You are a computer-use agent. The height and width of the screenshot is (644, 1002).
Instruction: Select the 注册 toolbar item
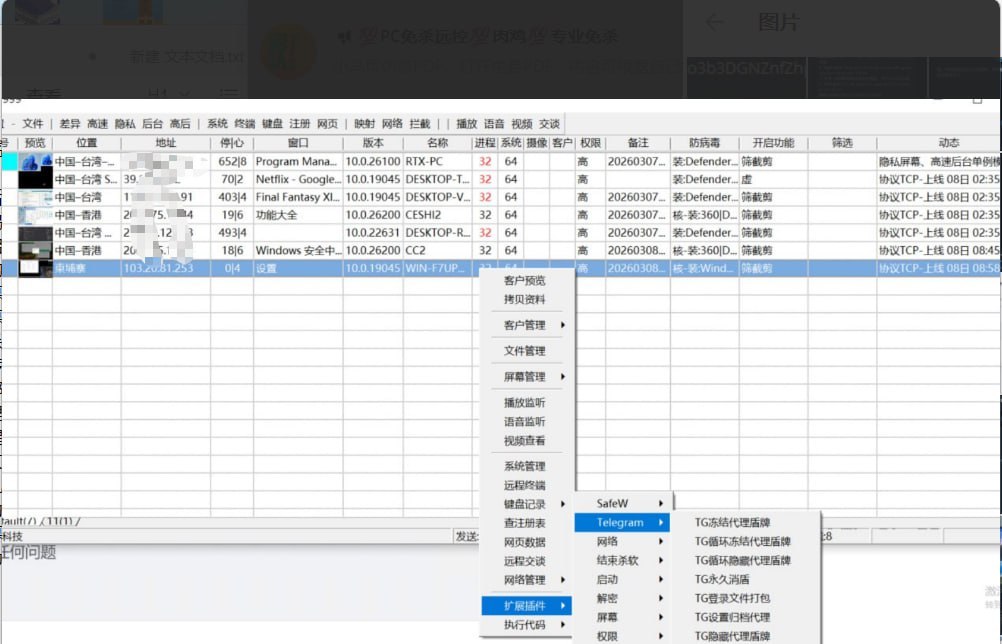click(x=300, y=124)
